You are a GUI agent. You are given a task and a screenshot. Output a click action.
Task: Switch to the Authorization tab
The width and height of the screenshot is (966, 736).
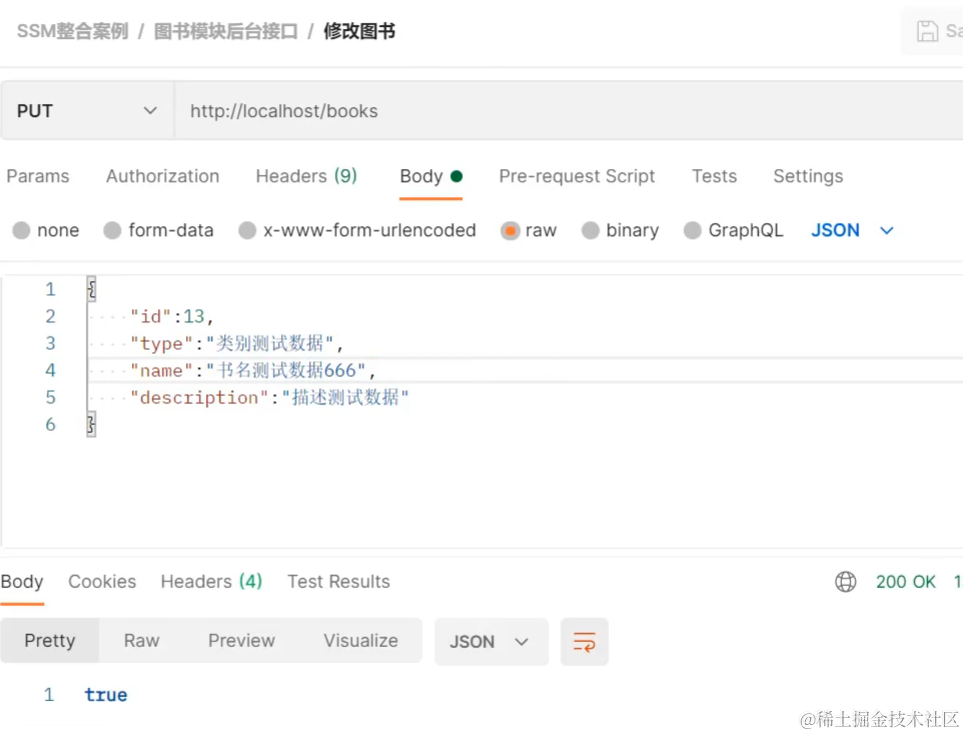tap(163, 176)
